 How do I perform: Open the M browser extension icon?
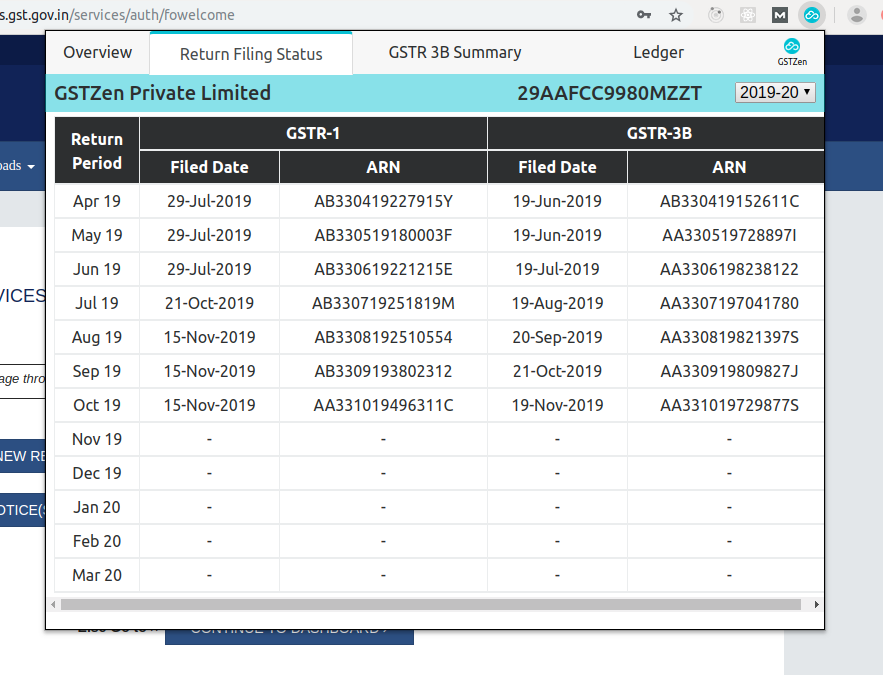click(x=779, y=15)
